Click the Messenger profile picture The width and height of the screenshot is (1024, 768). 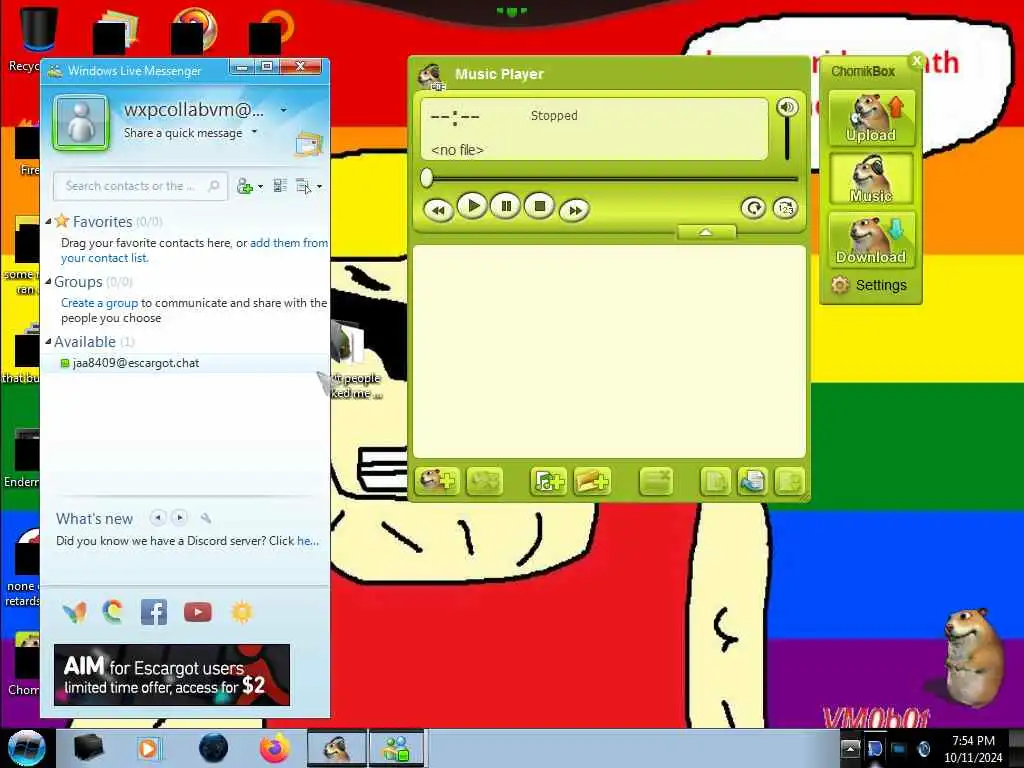81,122
